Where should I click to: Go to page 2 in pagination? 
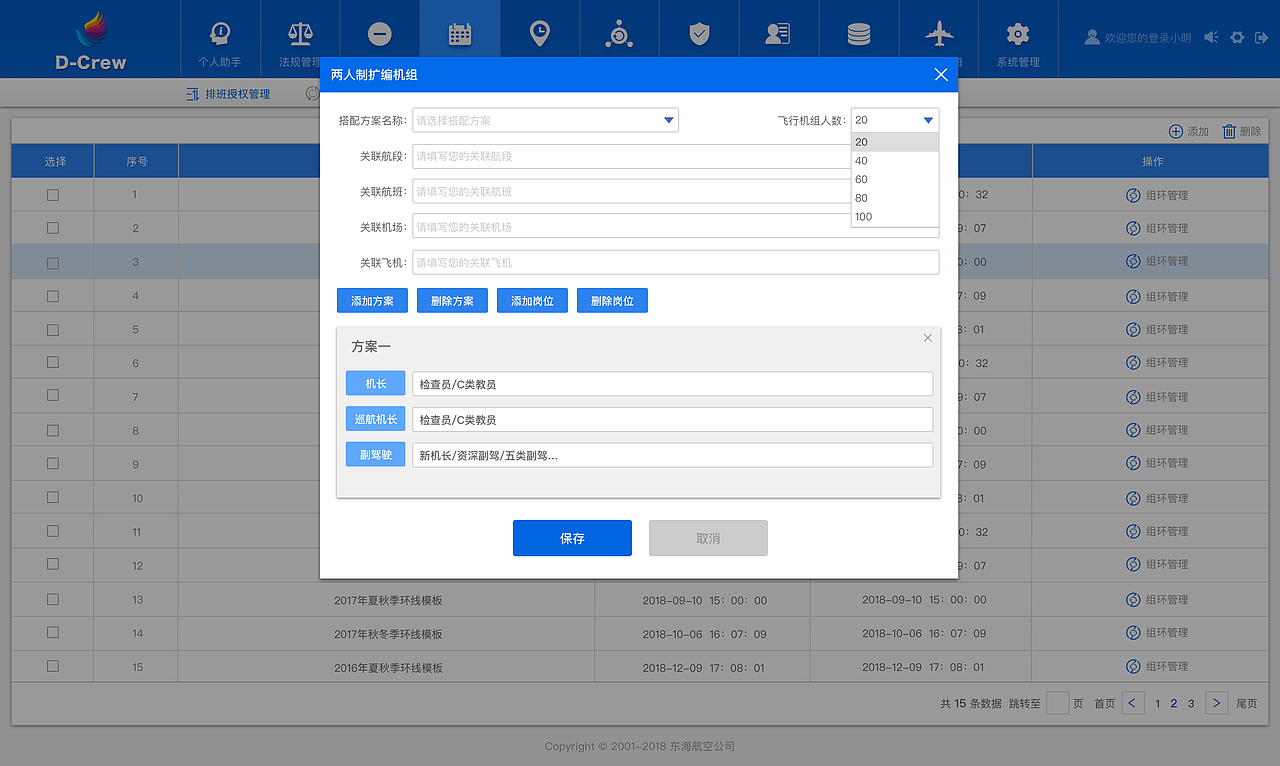click(x=1174, y=704)
